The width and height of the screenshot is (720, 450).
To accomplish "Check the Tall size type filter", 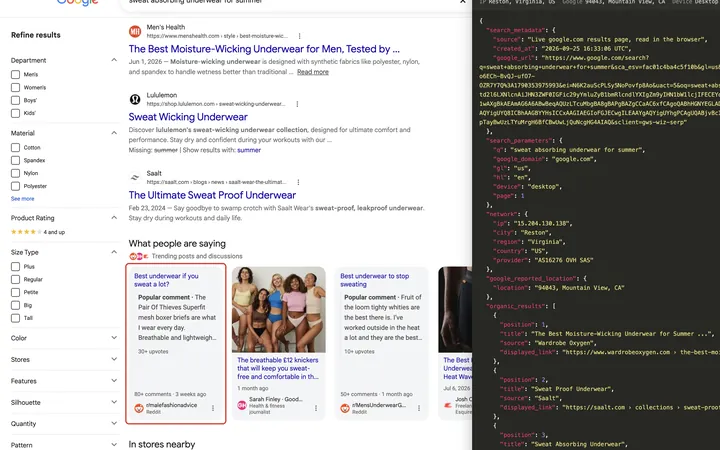I will pos(15,318).
